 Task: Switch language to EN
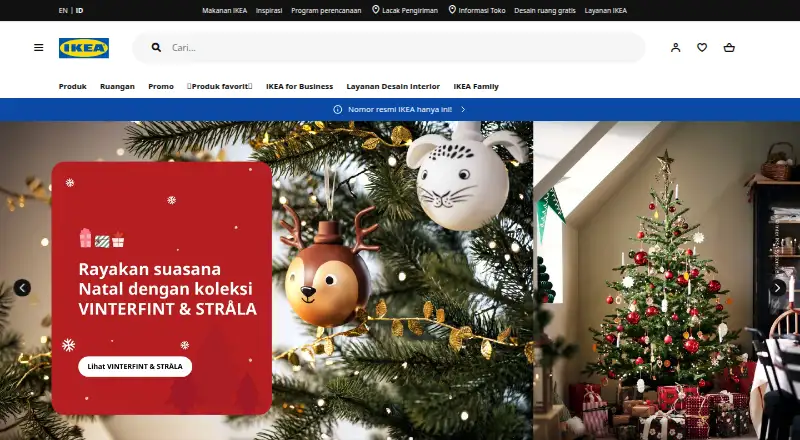63,10
